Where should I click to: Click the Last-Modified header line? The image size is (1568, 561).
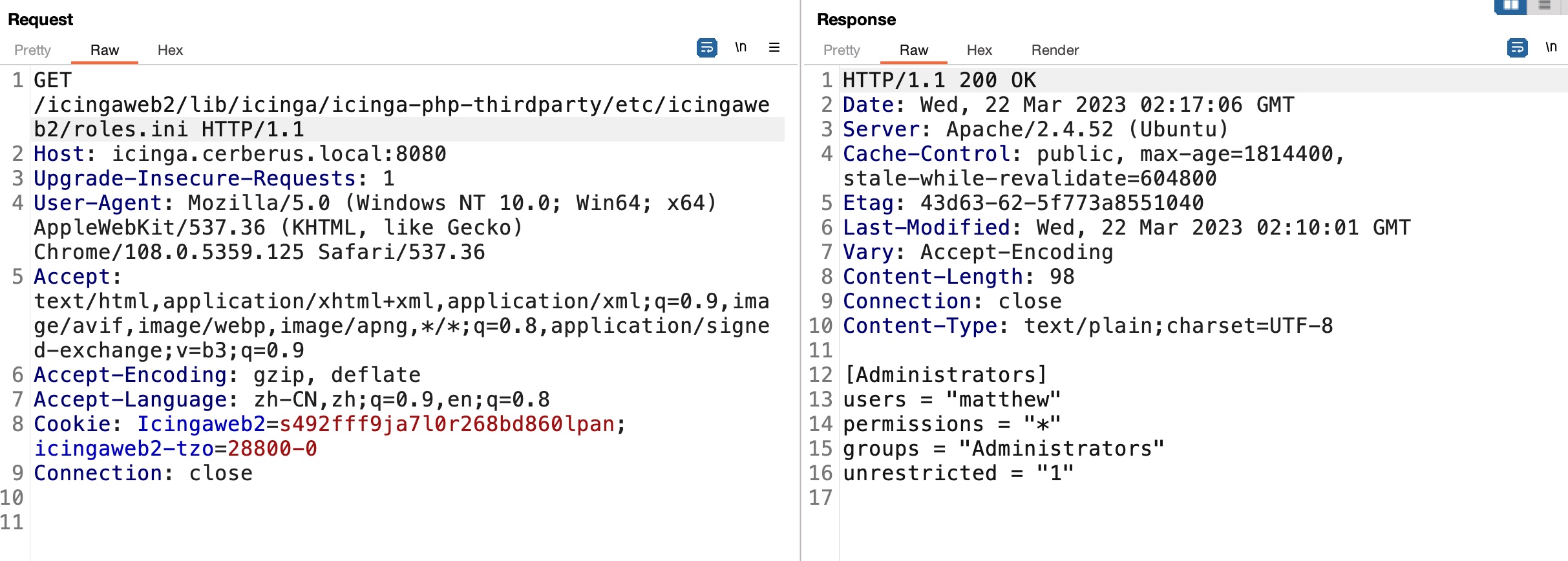[1127, 228]
